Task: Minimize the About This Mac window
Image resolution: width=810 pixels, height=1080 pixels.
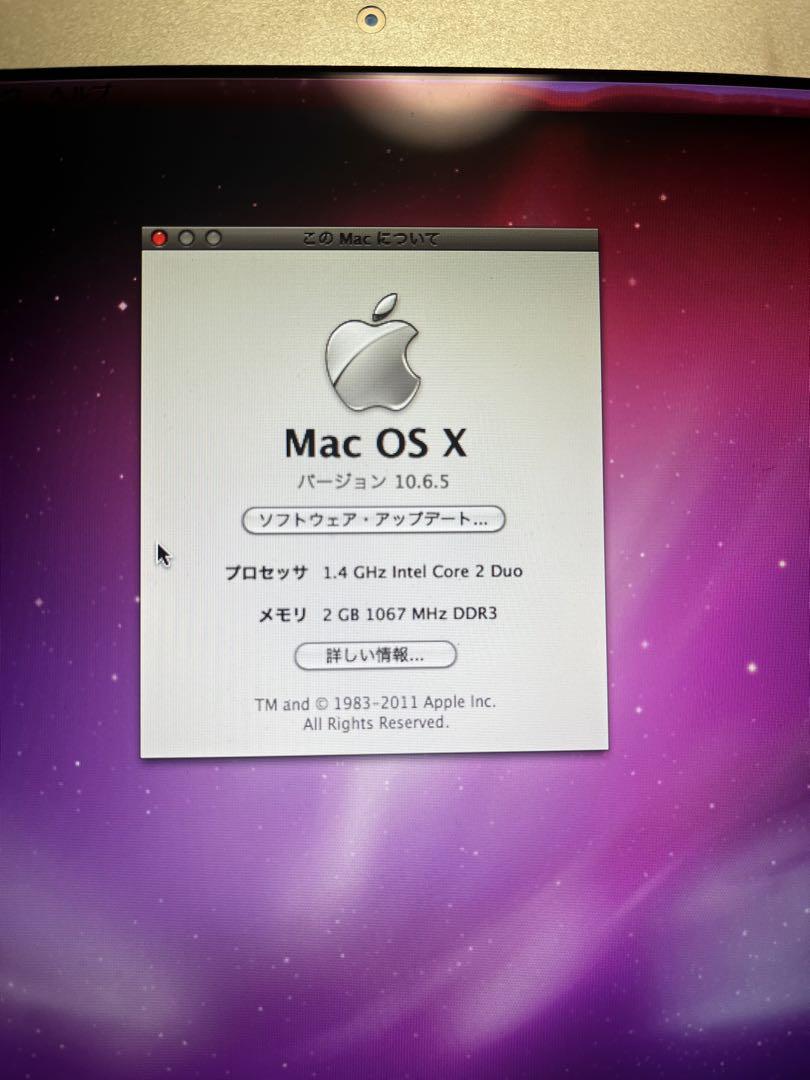Action: (186, 238)
